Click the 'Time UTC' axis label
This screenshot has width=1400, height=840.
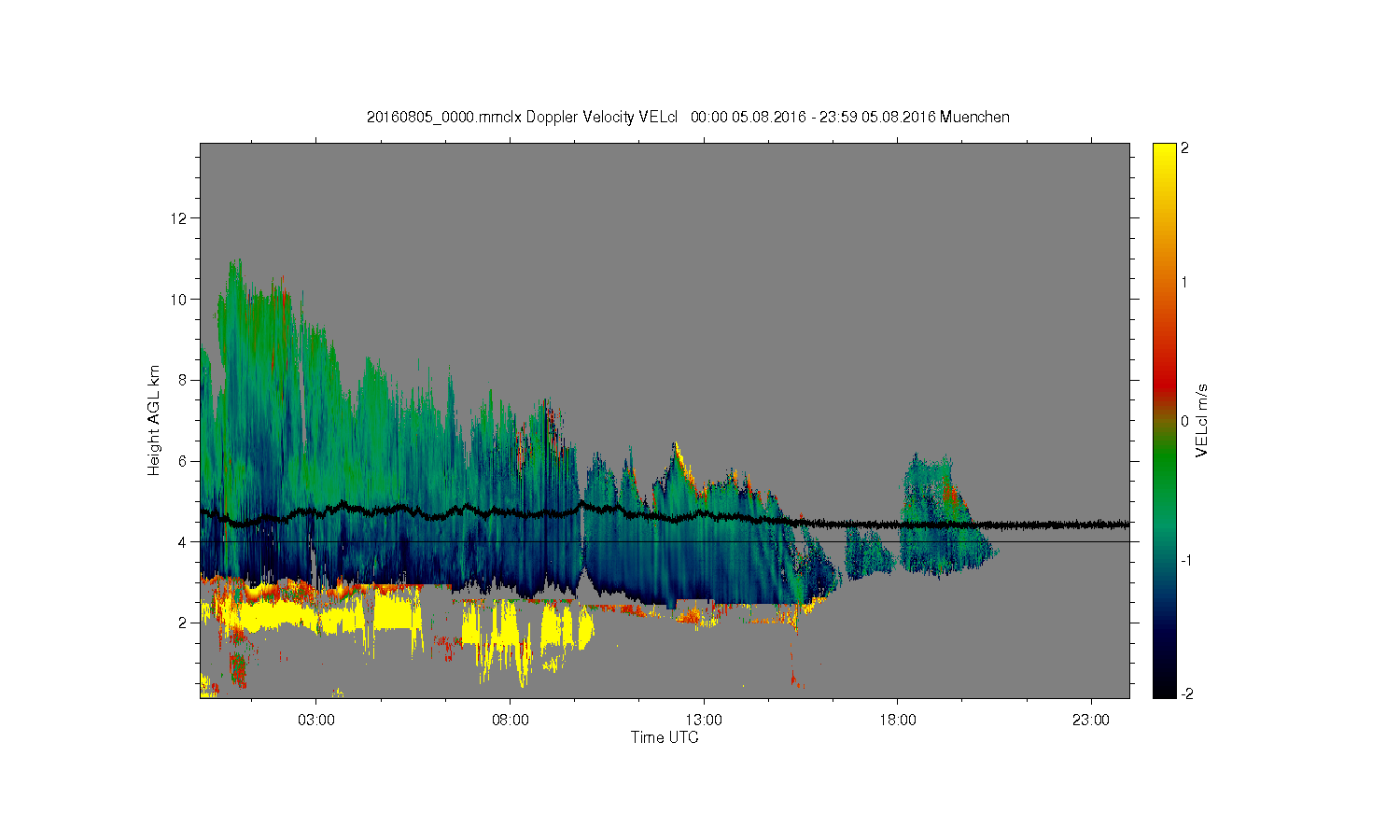(x=665, y=737)
